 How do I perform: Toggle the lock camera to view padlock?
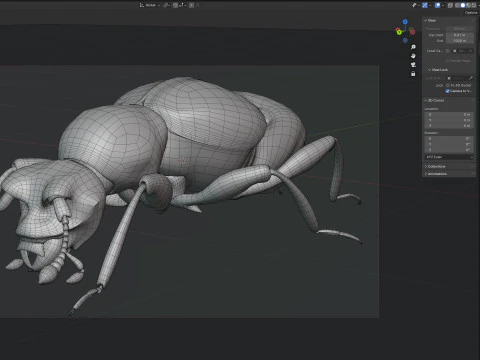[413, 74]
